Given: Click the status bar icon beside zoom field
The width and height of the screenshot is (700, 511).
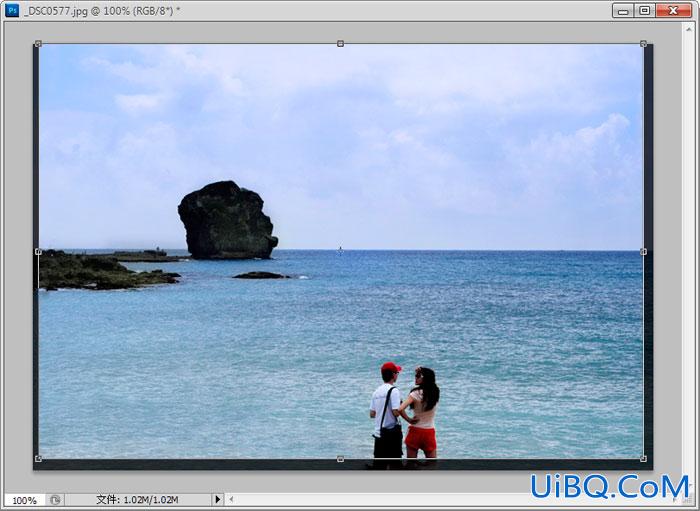Looking at the screenshot, I should click(55, 500).
